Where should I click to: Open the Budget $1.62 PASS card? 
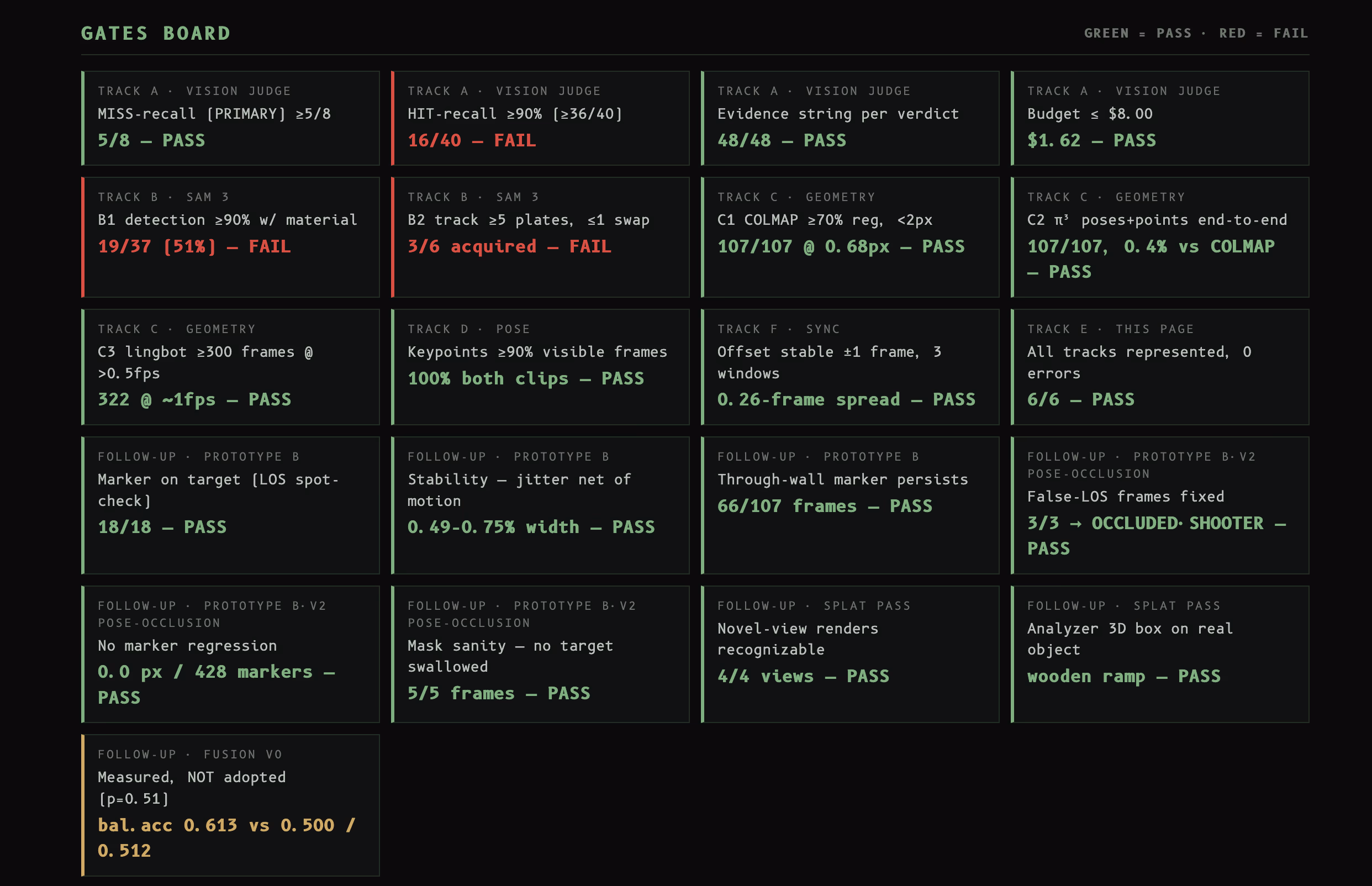tap(1160, 118)
